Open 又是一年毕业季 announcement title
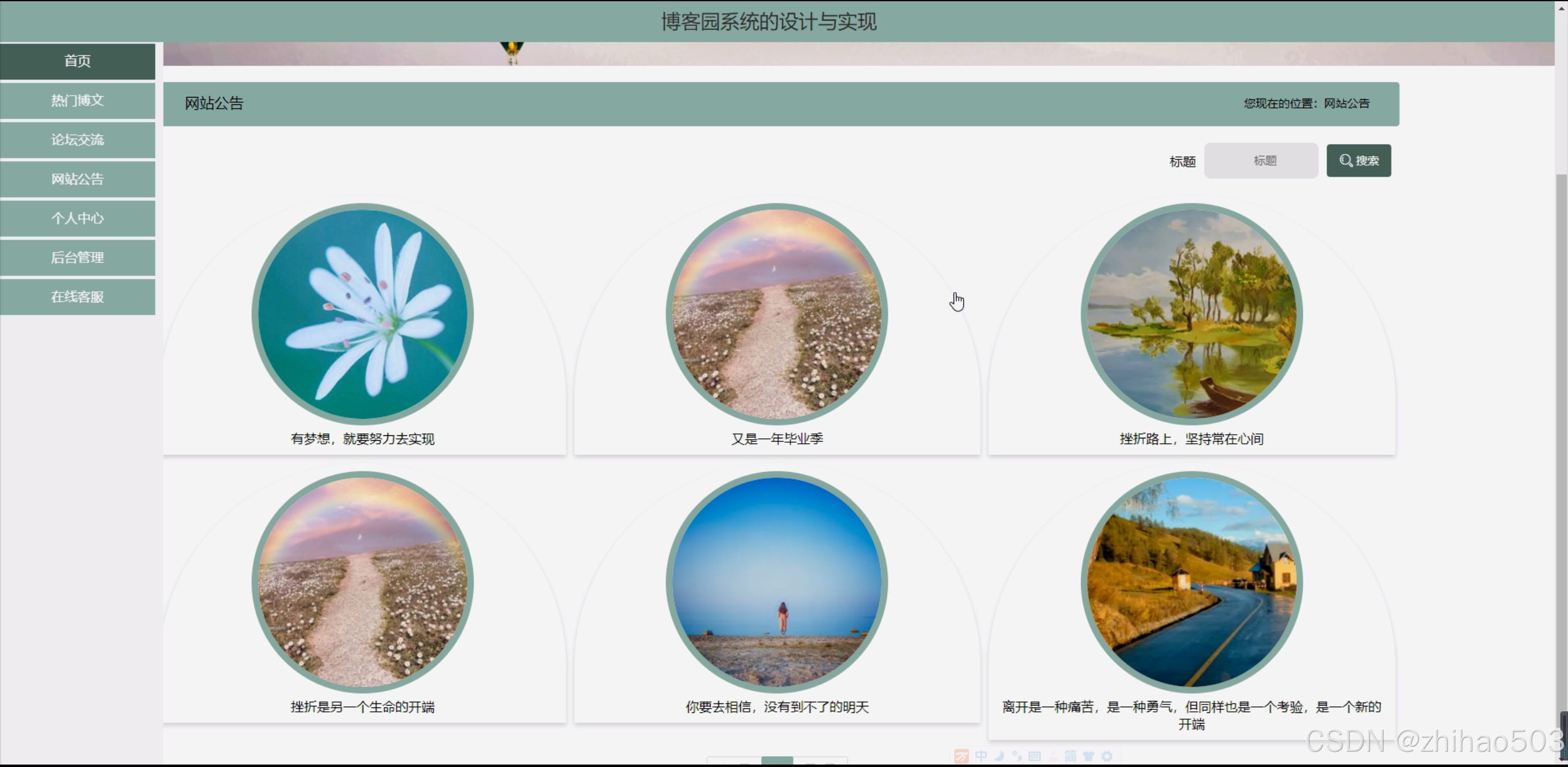Image resolution: width=1568 pixels, height=767 pixels. click(x=776, y=439)
